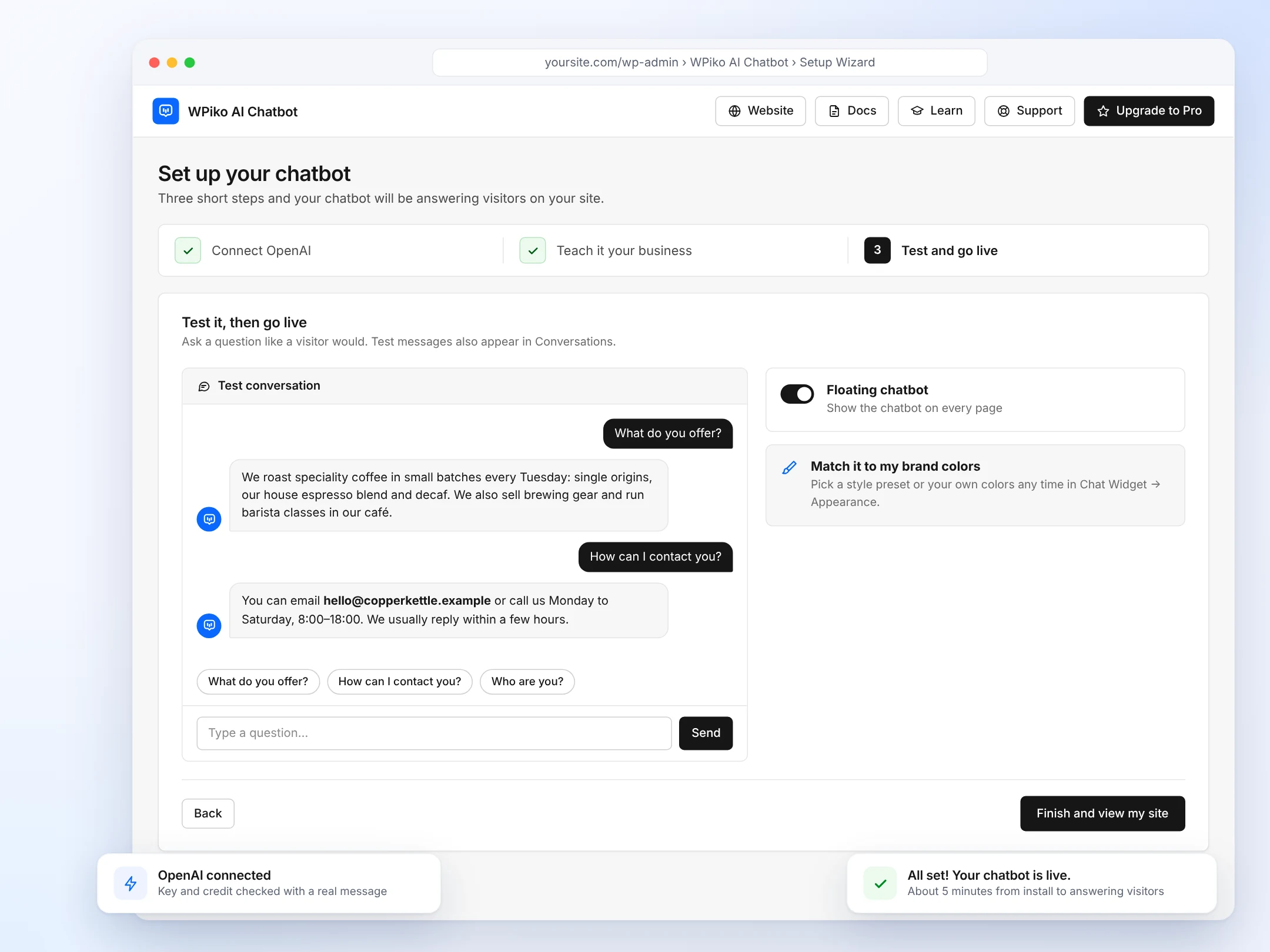Click the 'How can I contact you?' suggestion chip
This screenshot has width=1270, height=952.
(x=400, y=682)
